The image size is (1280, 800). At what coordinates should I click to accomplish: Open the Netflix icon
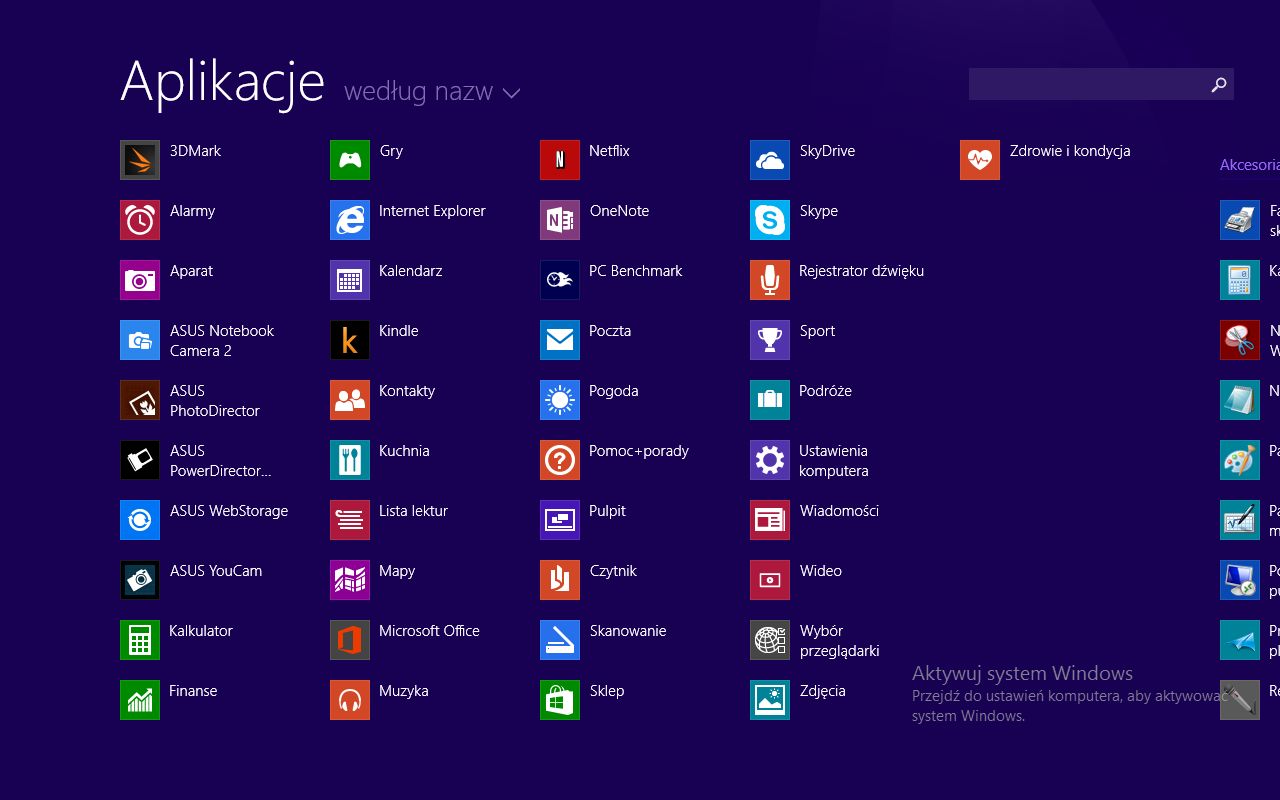click(x=560, y=160)
